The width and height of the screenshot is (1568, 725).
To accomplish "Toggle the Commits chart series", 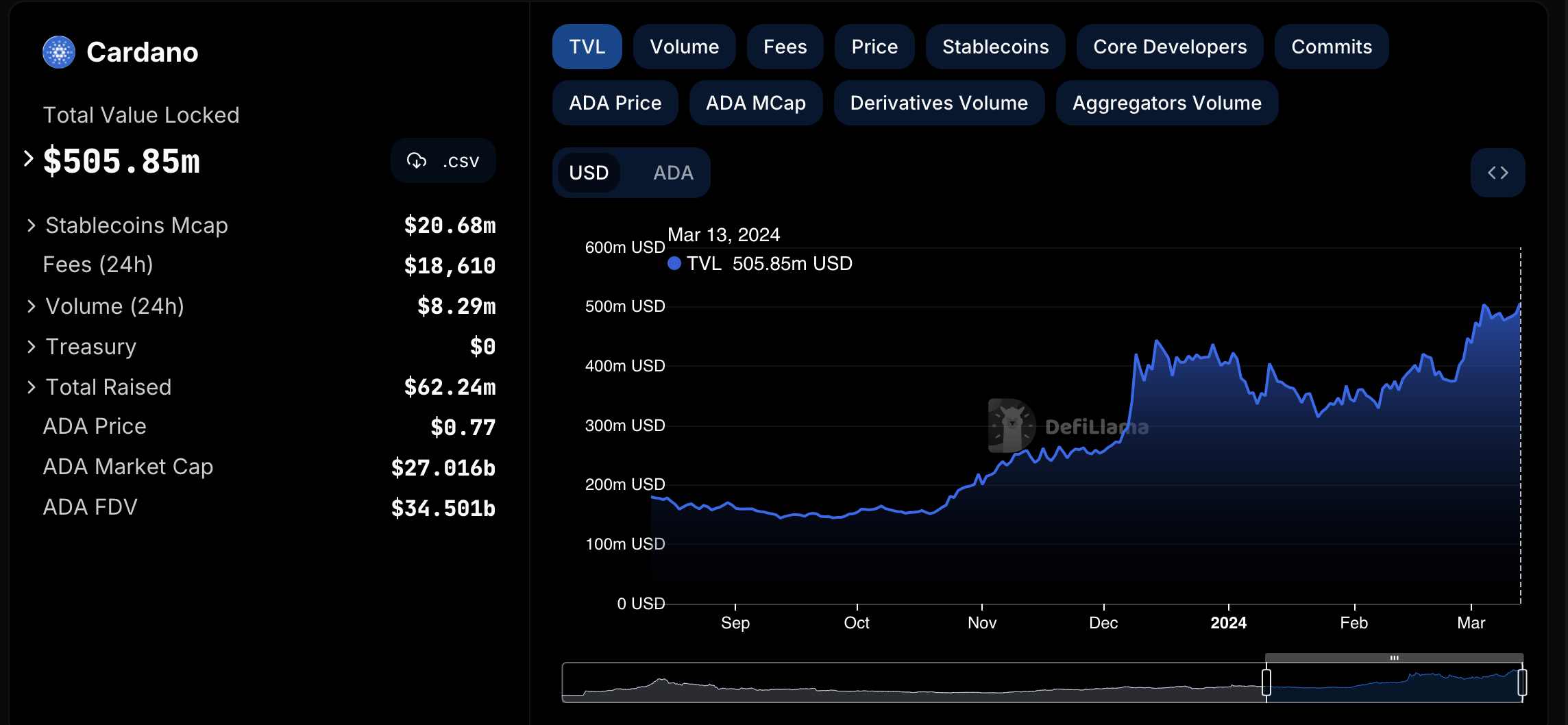I will point(1332,47).
